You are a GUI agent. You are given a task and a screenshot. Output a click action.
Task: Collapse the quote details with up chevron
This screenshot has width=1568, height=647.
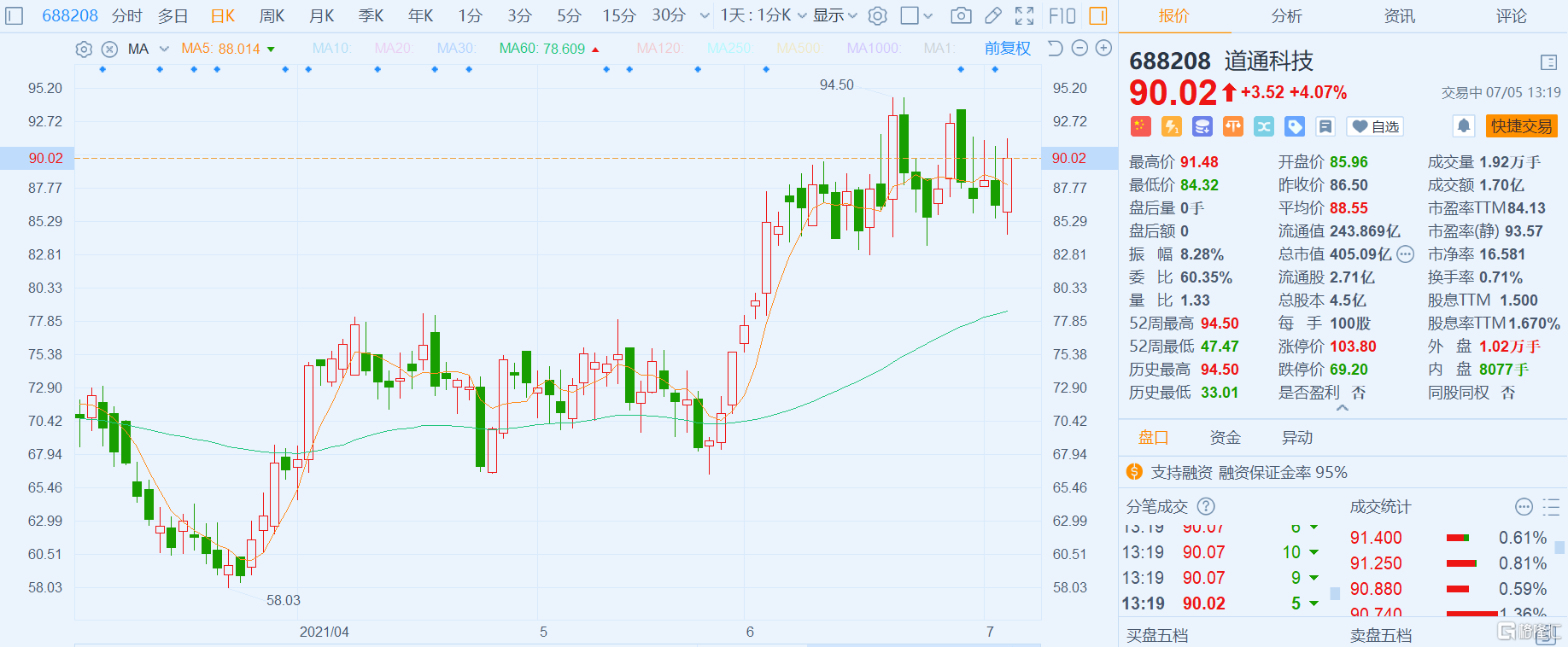pos(1343,409)
